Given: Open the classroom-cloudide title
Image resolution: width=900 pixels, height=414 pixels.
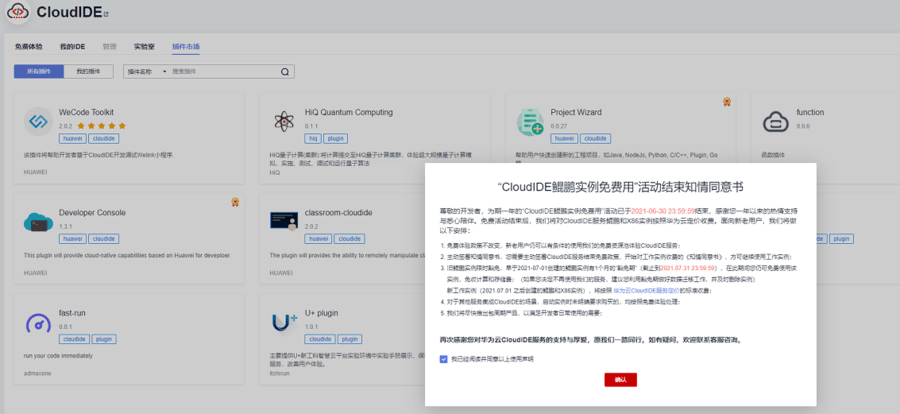Looking at the screenshot, I should pyautogui.click(x=339, y=212).
